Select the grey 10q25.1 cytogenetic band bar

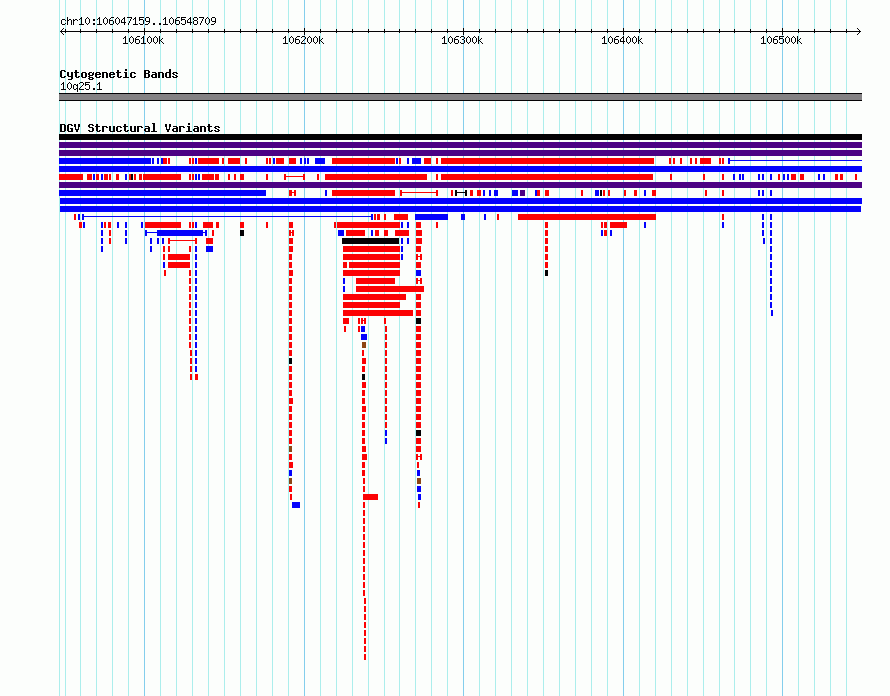point(460,97)
